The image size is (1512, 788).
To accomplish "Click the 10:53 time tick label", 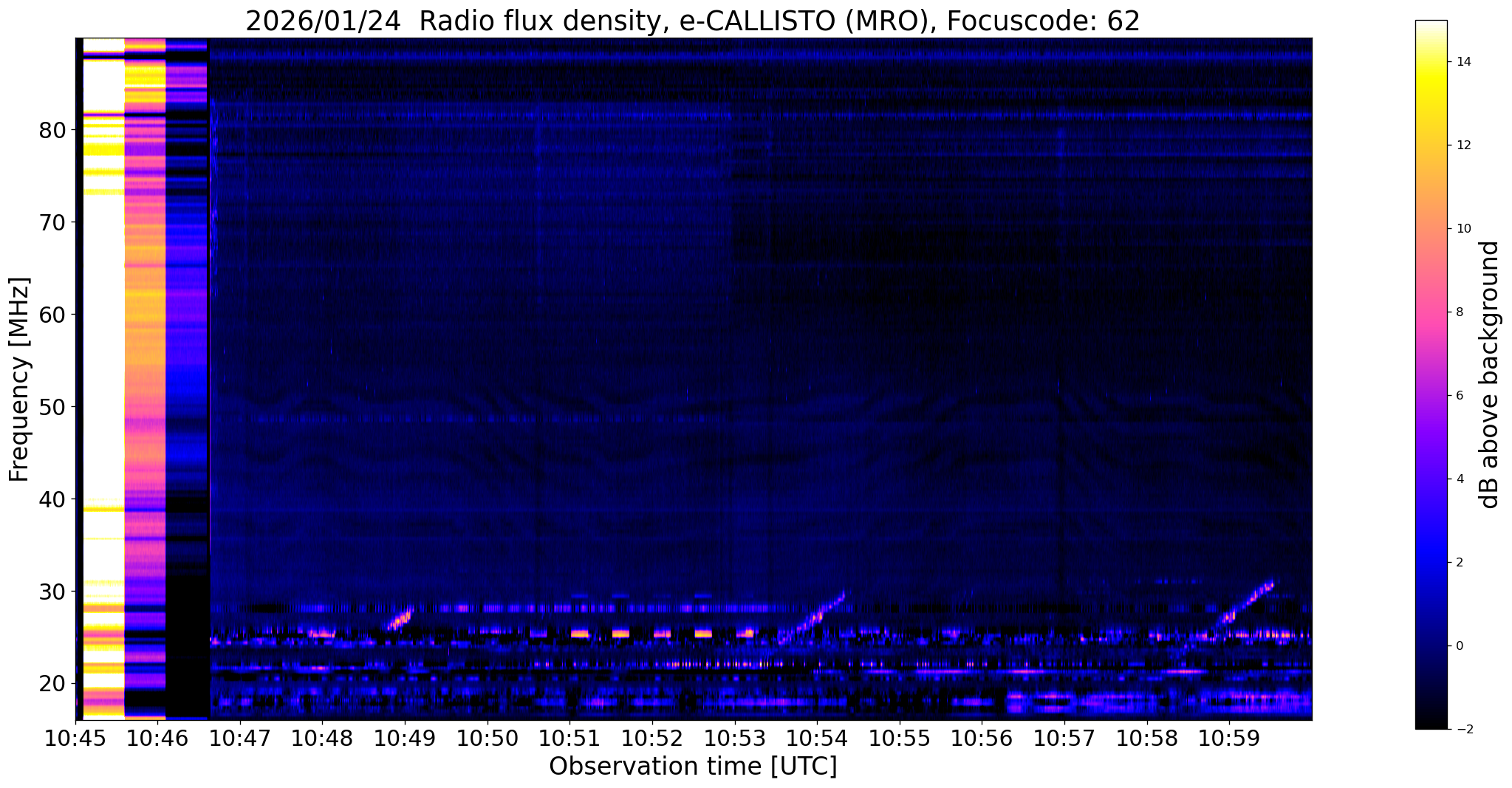I will pyautogui.click(x=735, y=738).
